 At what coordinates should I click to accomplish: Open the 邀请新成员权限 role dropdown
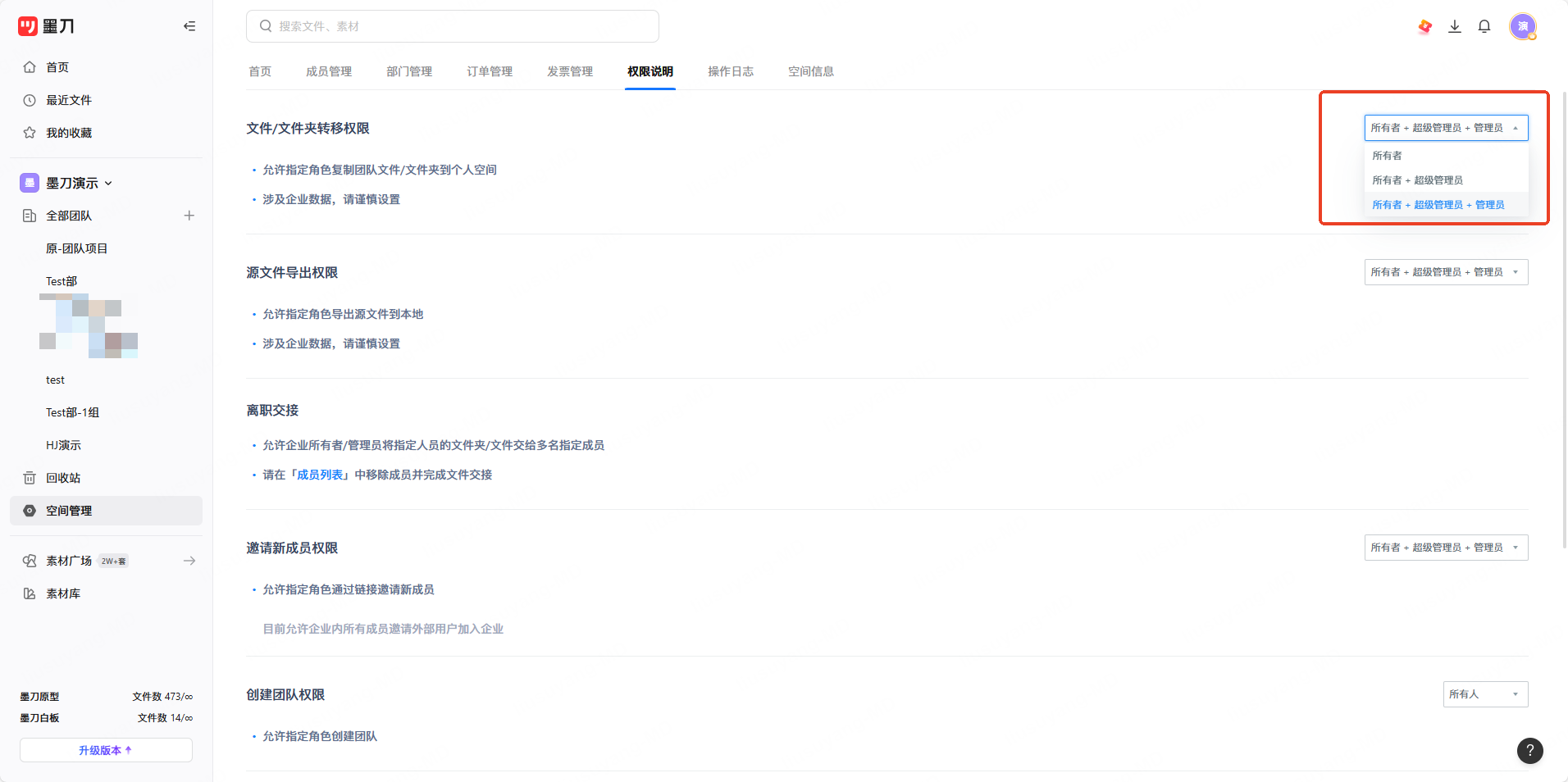tap(1447, 548)
